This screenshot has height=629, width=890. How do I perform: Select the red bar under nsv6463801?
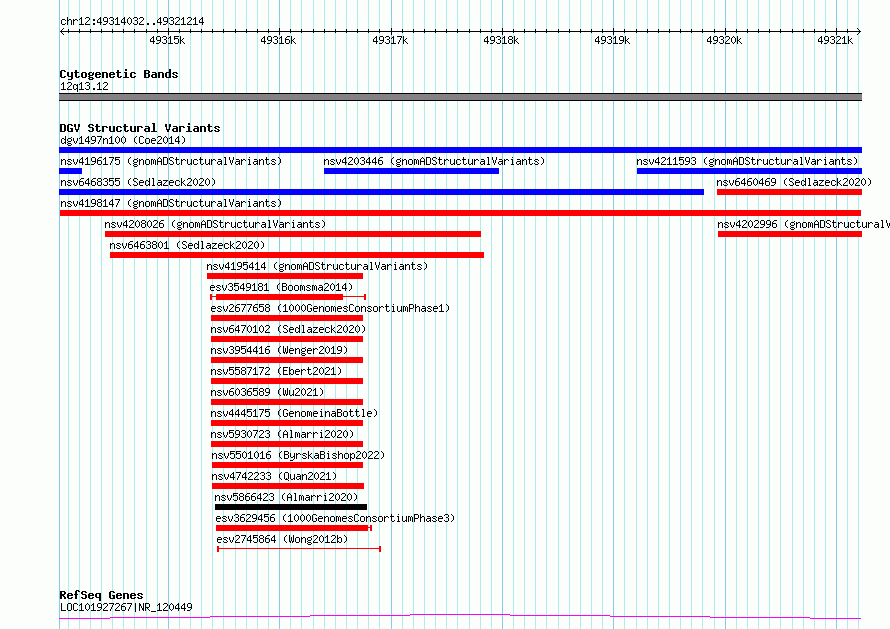click(x=297, y=255)
